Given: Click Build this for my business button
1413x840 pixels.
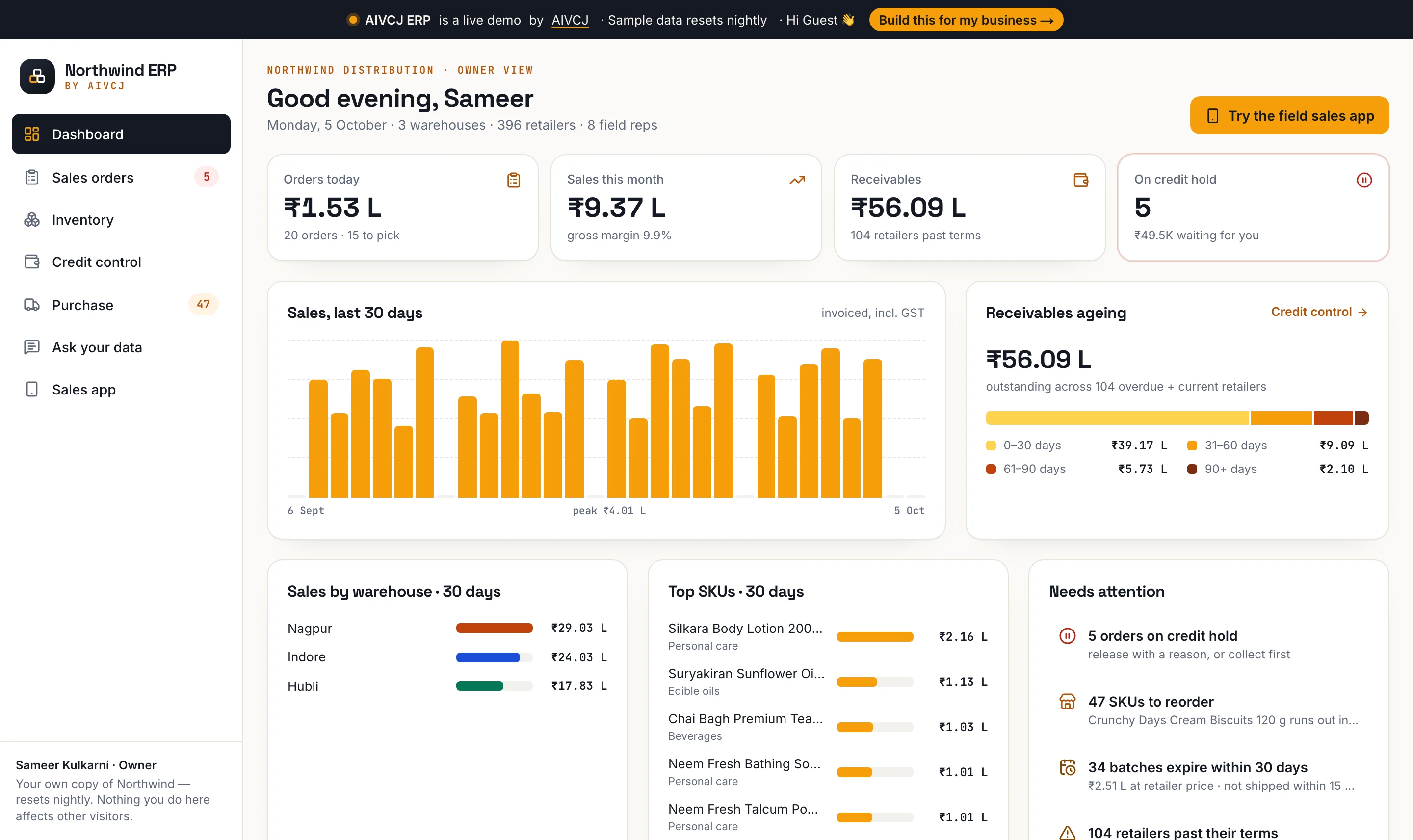Looking at the screenshot, I should (x=966, y=20).
